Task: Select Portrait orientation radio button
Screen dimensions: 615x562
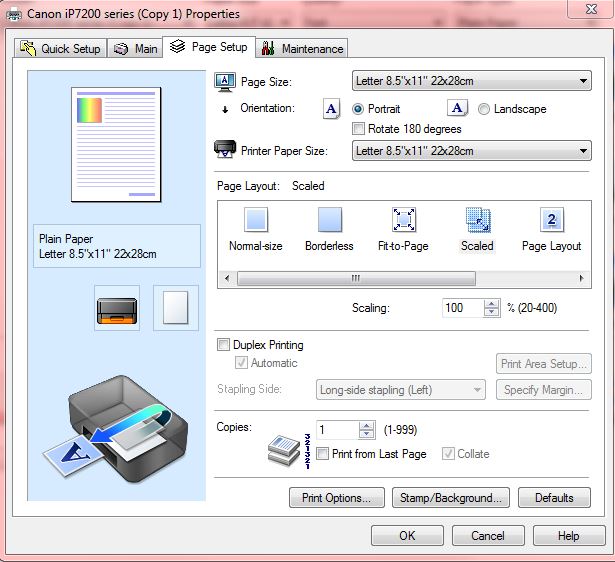Action: pyautogui.click(x=359, y=109)
